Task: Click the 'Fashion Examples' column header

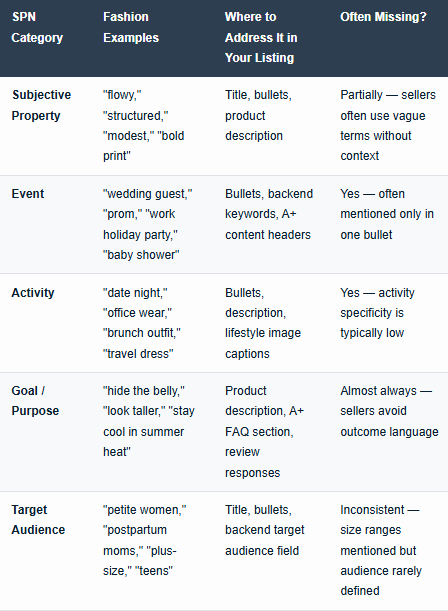Action: [x=131, y=27]
